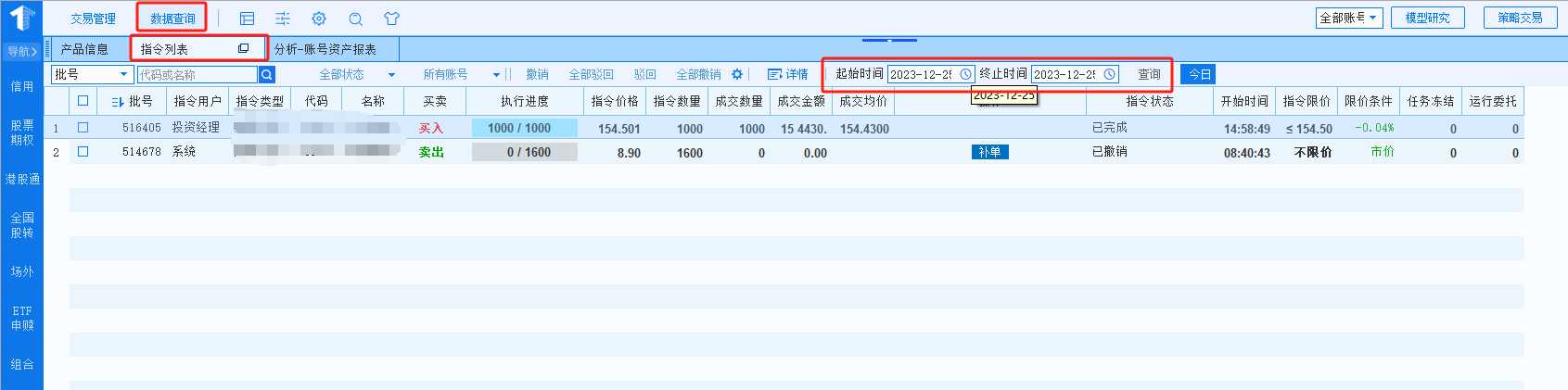The height and width of the screenshot is (390, 1568).
Task: Select 组合 in left sidebar
Action: click(22, 364)
